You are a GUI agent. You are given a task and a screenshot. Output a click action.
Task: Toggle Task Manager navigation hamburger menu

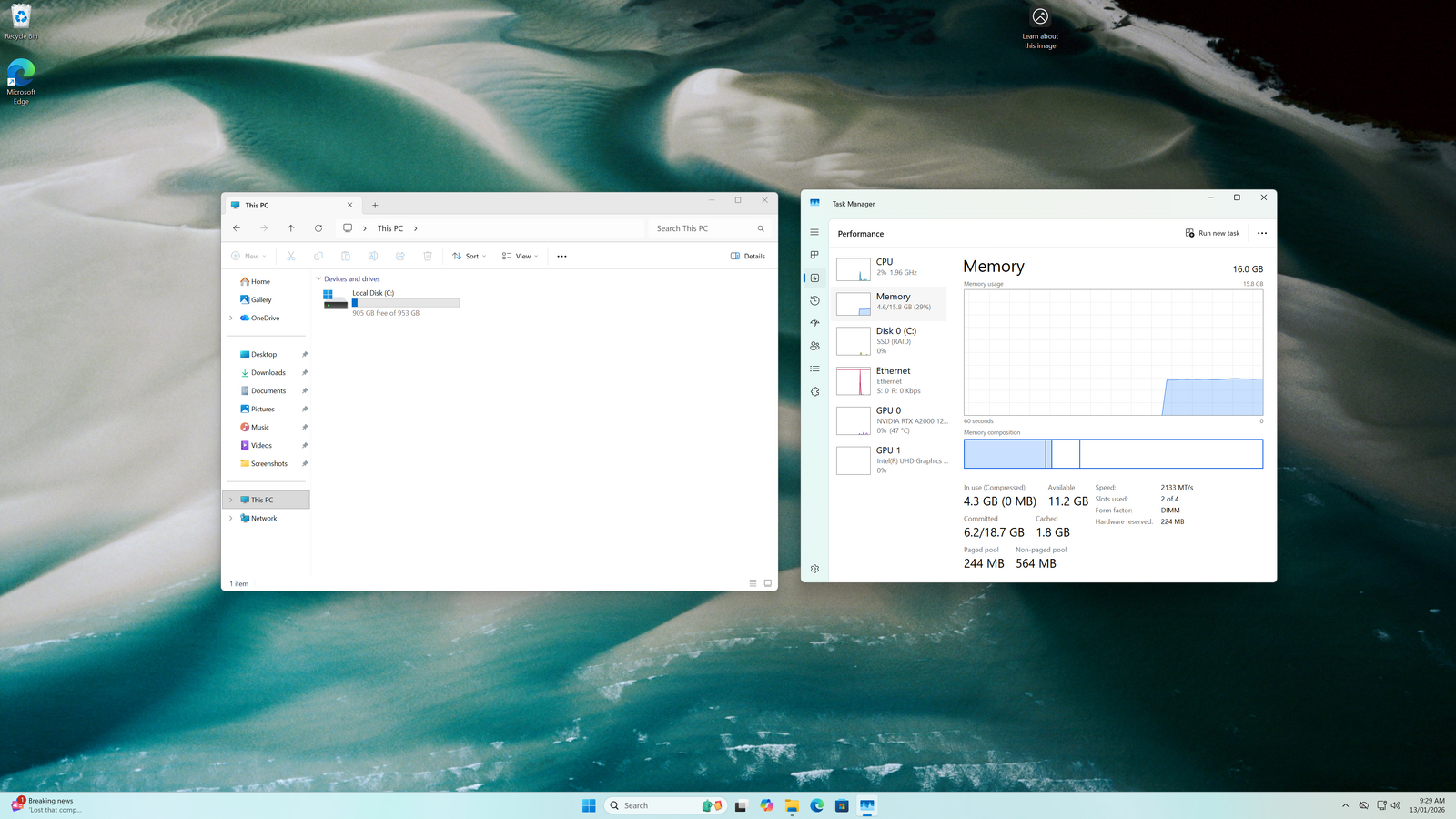click(x=814, y=232)
